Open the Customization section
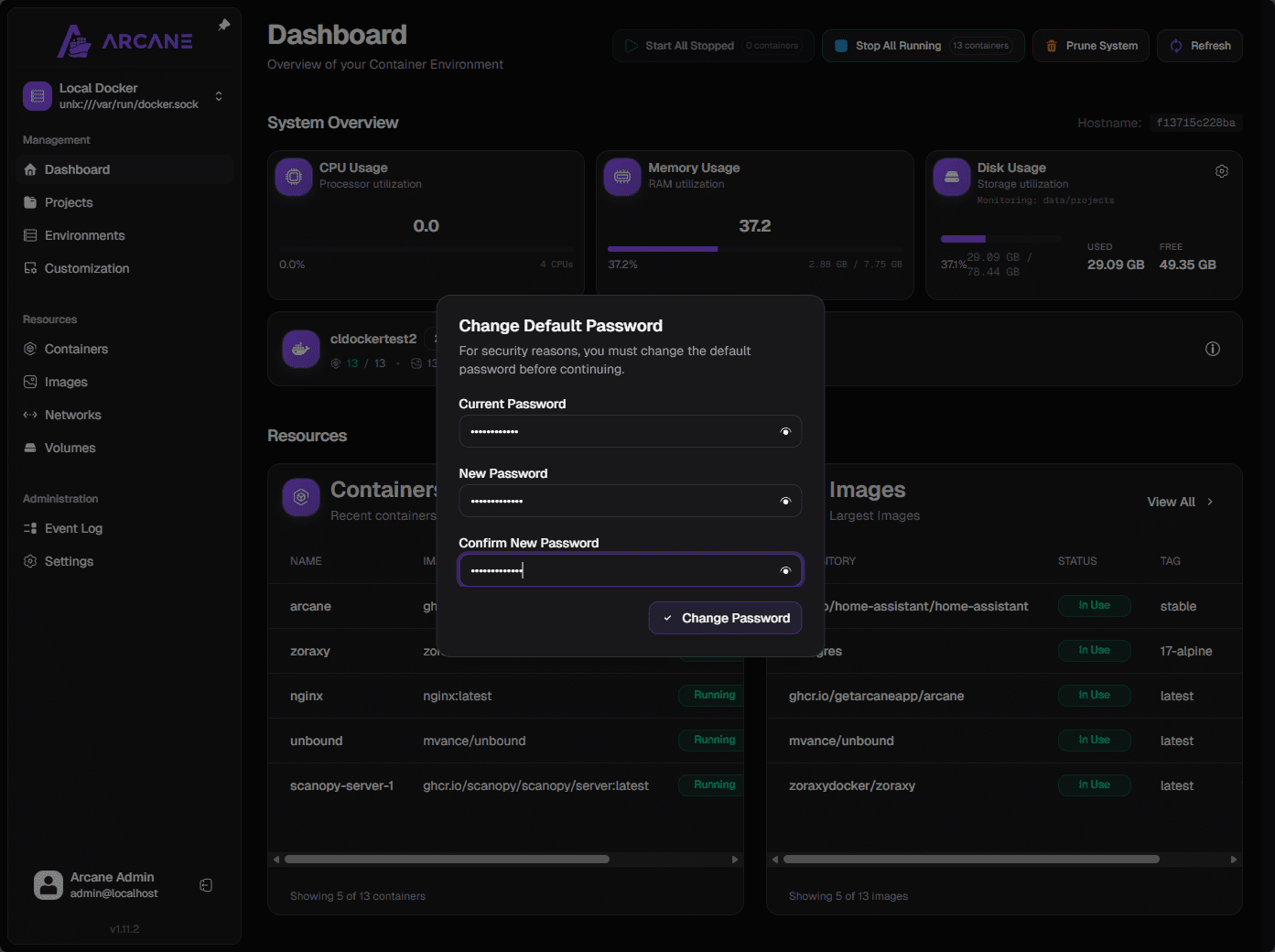This screenshot has height=952, width=1275. tap(86, 268)
